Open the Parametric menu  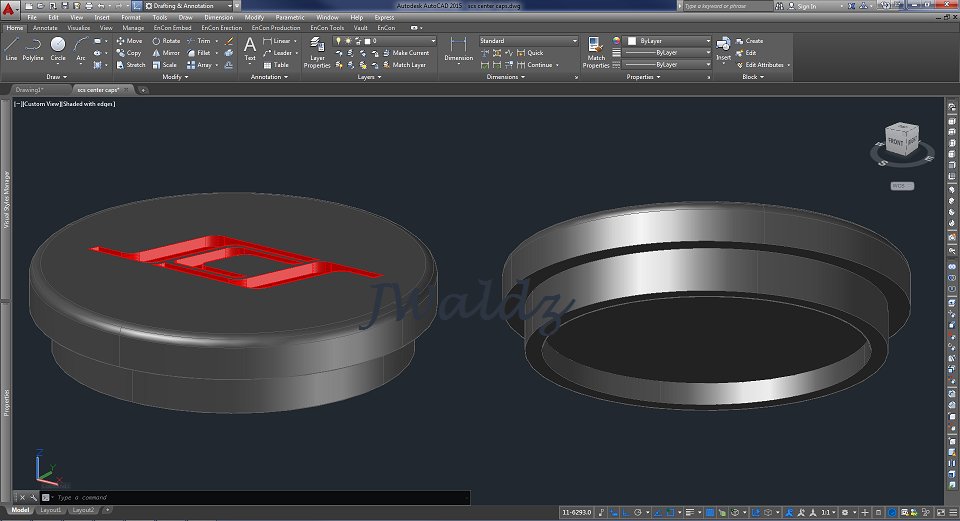tap(290, 18)
